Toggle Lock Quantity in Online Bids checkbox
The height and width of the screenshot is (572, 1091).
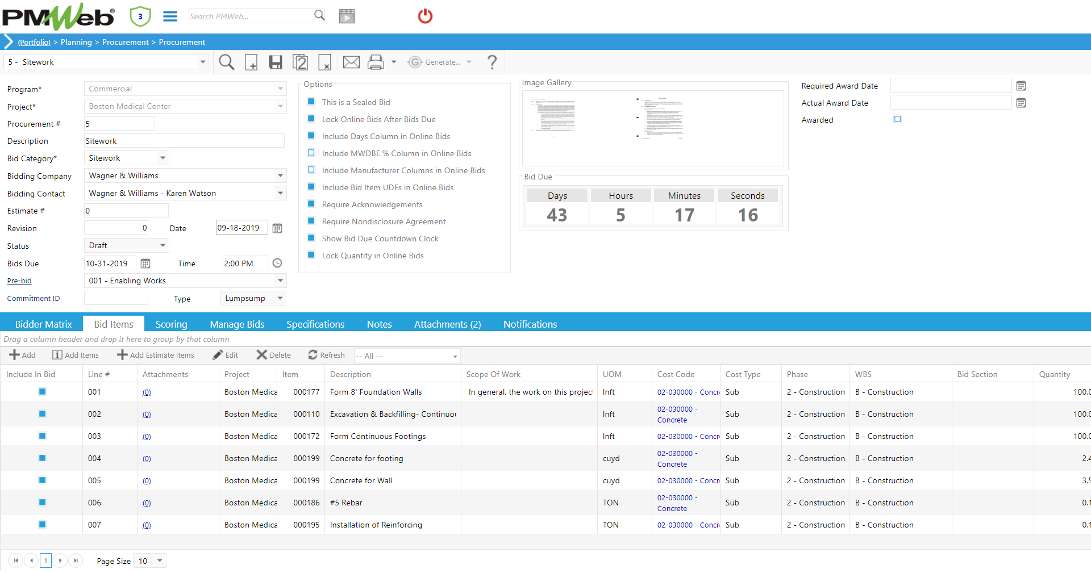[x=311, y=255]
